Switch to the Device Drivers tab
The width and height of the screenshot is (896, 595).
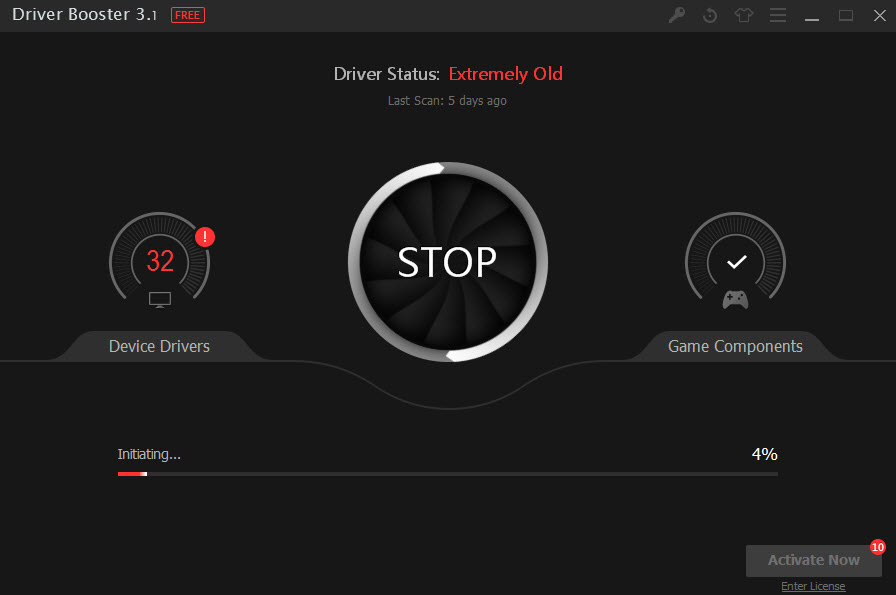pos(159,346)
